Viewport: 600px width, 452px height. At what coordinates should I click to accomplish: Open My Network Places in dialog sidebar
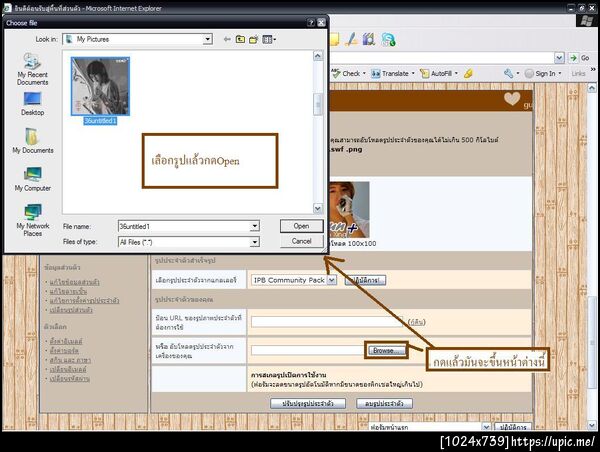(33, 220)
